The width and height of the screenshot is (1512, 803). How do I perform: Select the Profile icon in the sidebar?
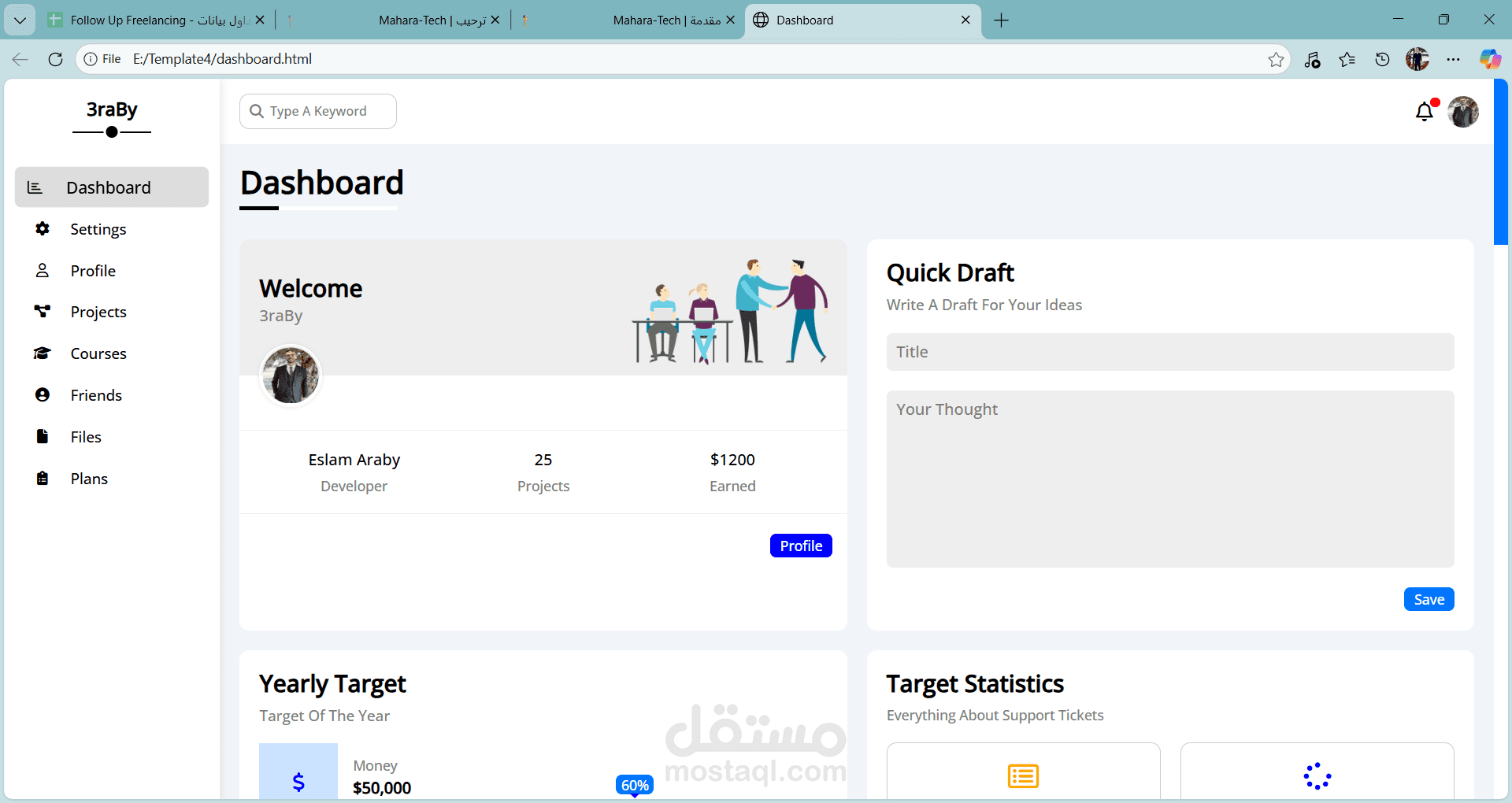pos(43,270)
